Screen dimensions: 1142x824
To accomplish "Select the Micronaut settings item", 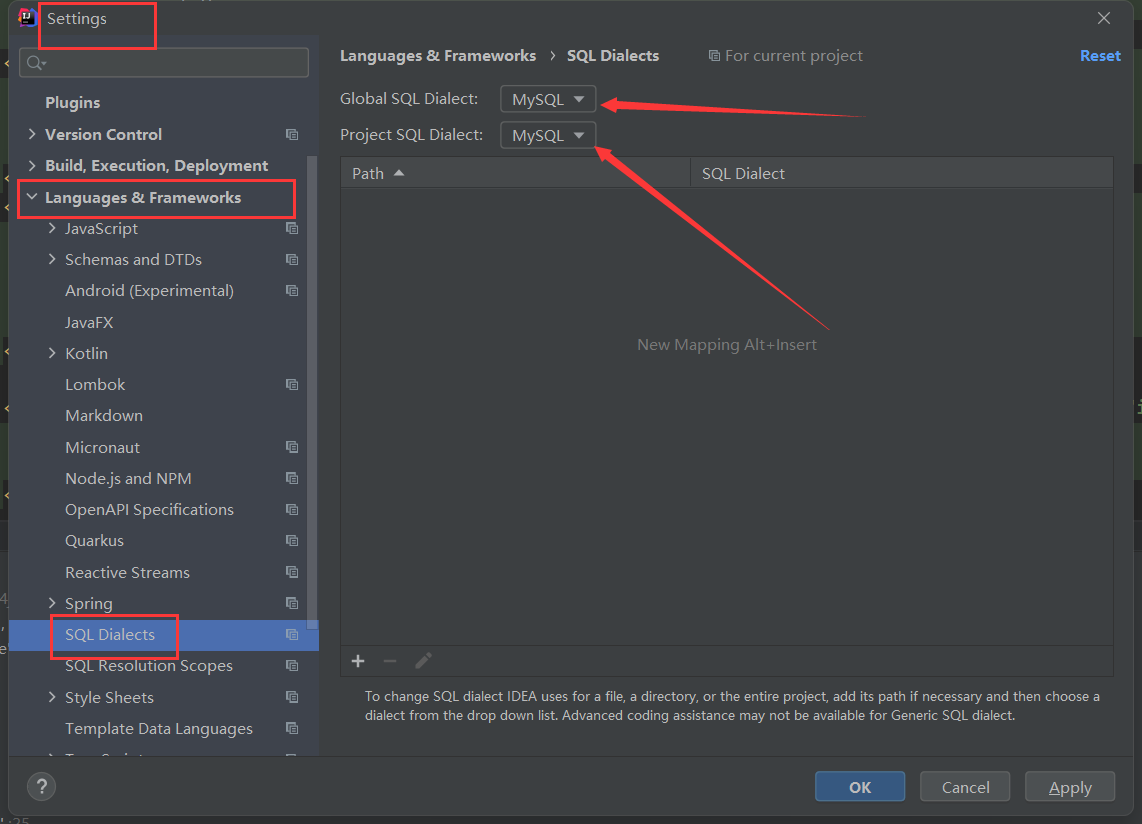I will point(103,447).
